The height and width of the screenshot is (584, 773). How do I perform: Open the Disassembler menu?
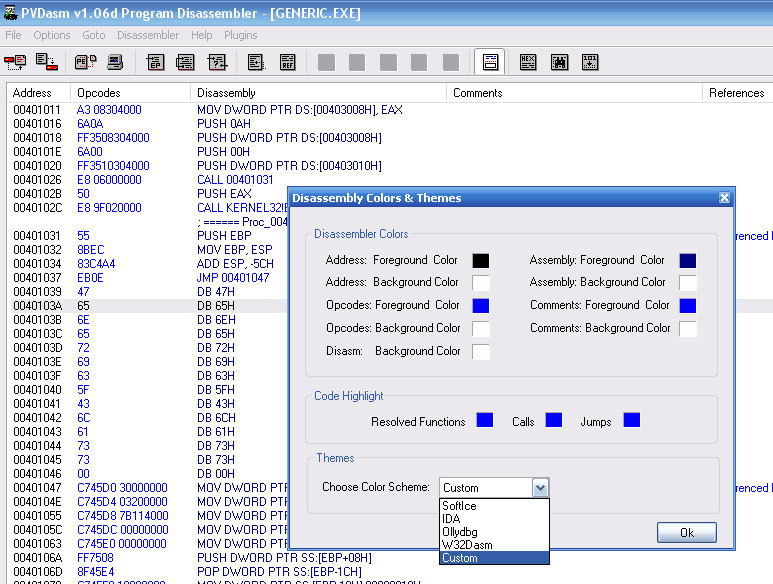[x=147, y=35]
